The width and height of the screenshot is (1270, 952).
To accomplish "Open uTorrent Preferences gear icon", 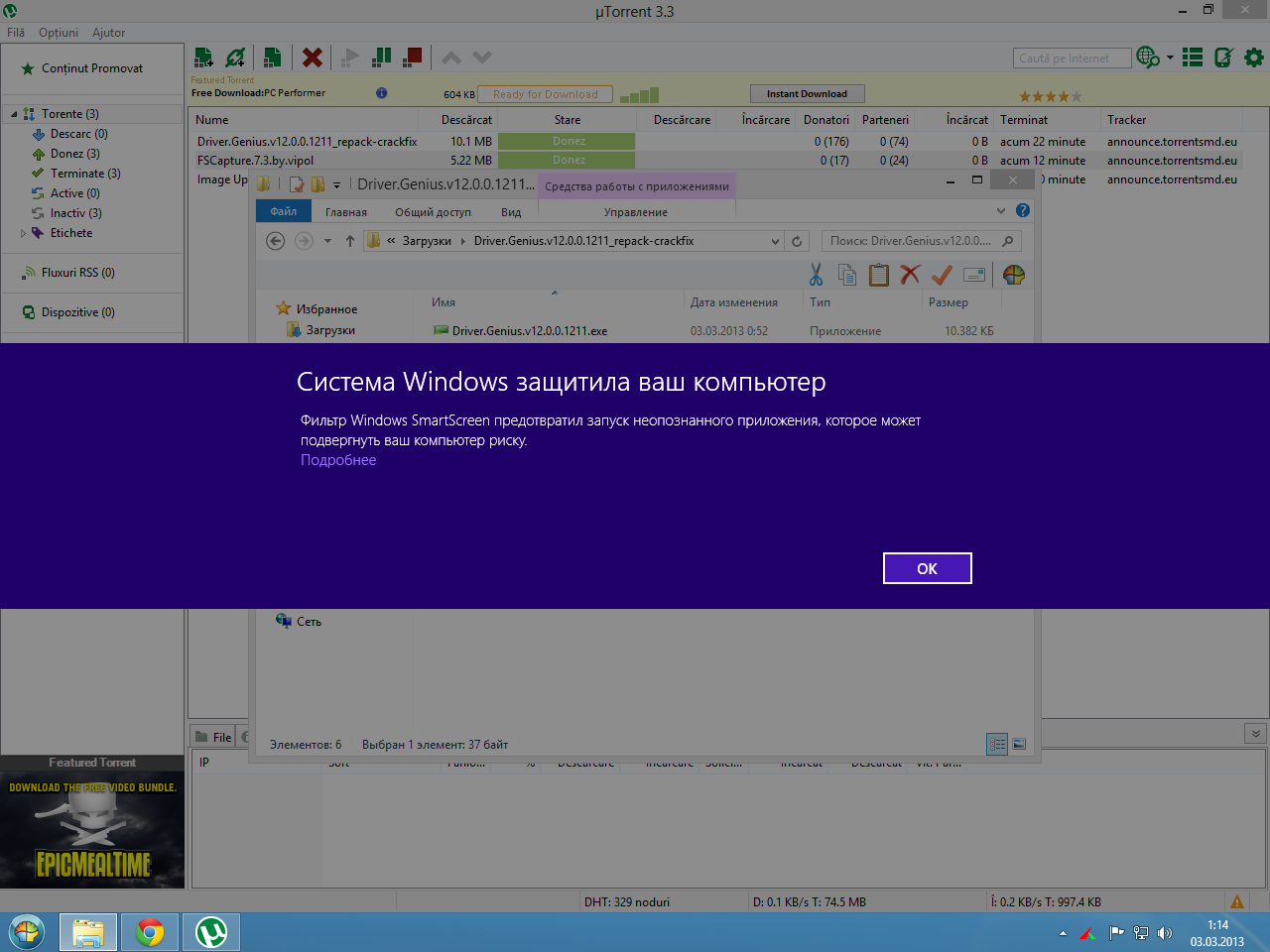I will [1254, 58].
